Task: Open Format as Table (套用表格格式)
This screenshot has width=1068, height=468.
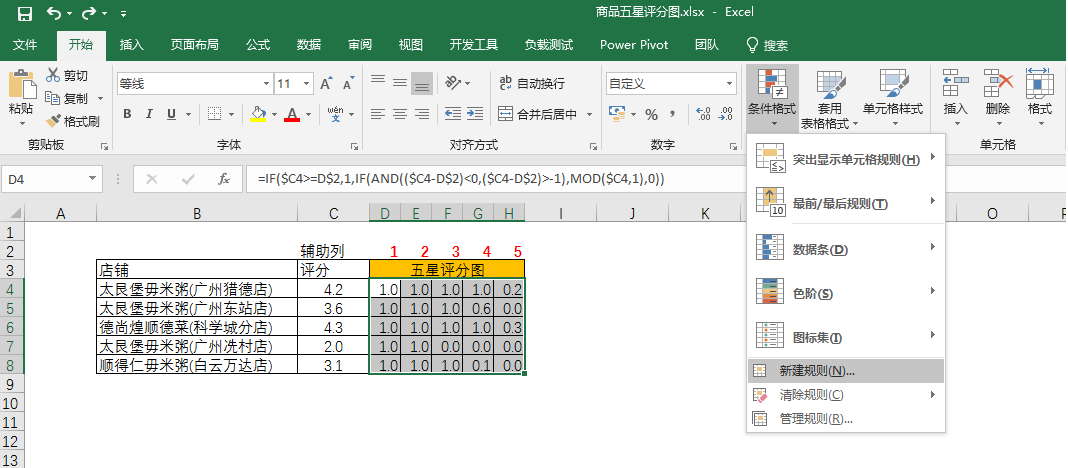Action: click(830, 99)
